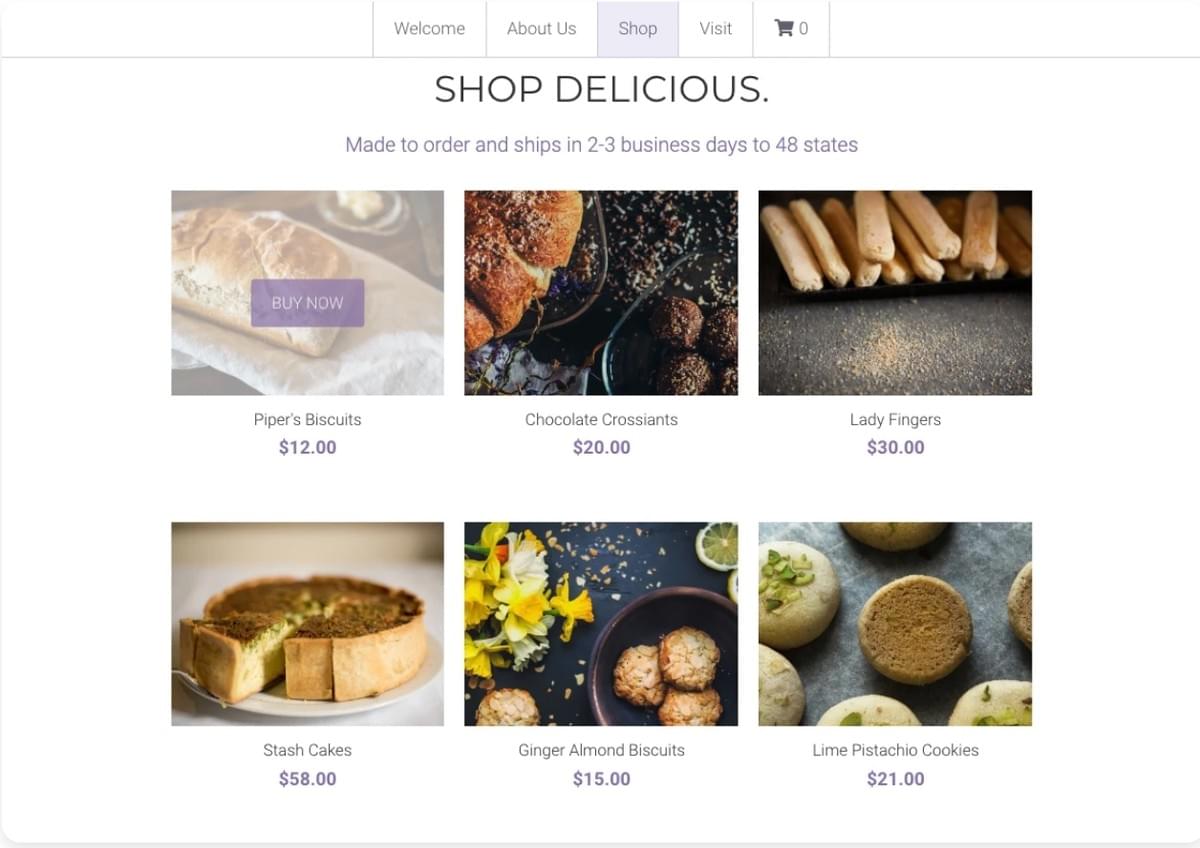Select the Shop navigation item
This screenshot has height=848, width=1200.
637,28
